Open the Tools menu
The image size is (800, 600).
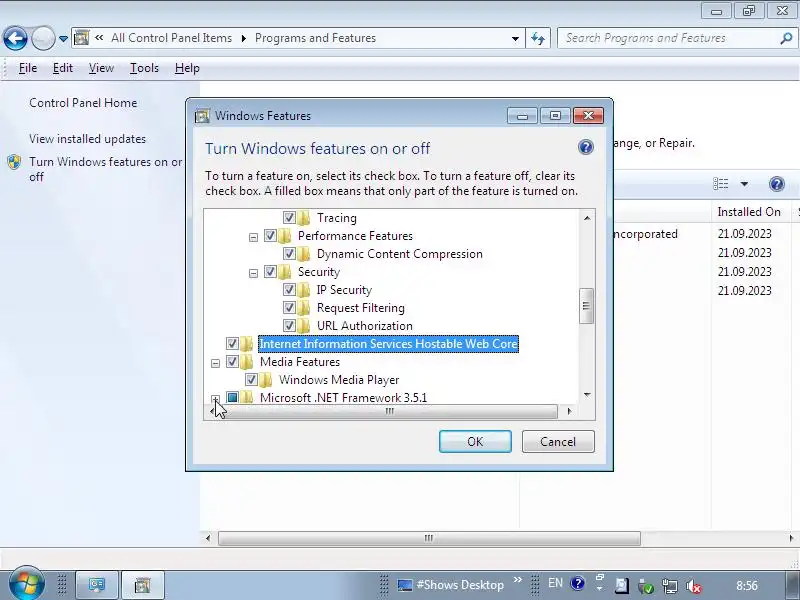pos(144,68)
